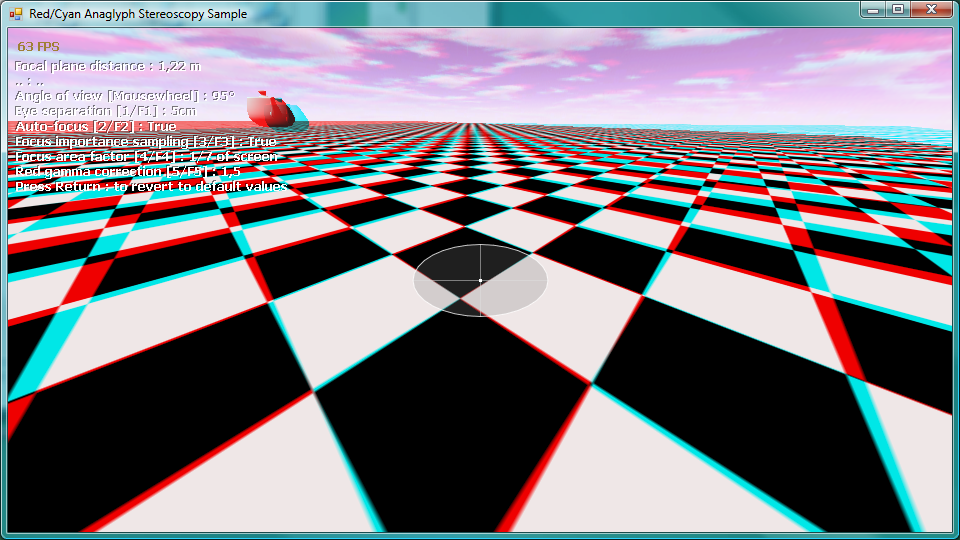Click the 'Focal plane distance : 1,22 m' line
Screen dimensions: 960x540
107,66
